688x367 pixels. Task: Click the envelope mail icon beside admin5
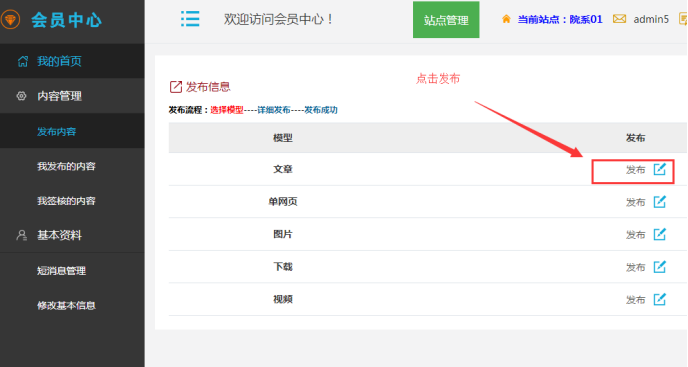point(619,19)
